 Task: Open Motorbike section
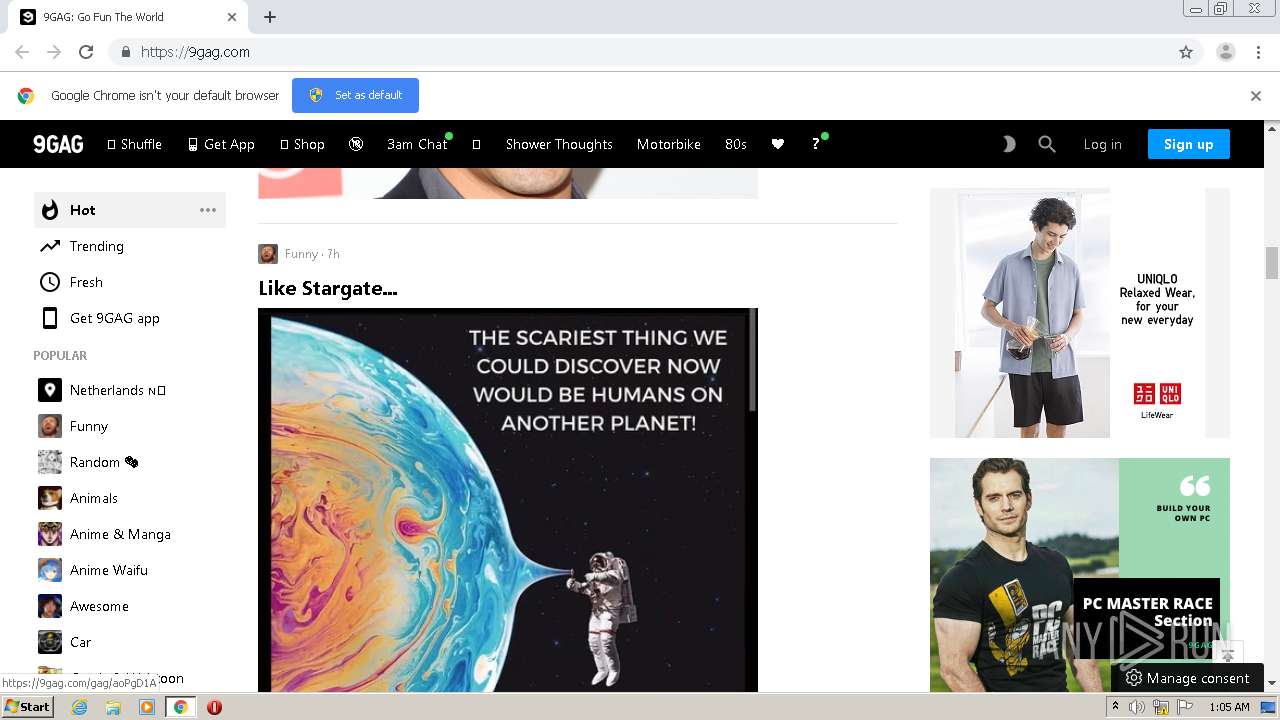pyautogui.click(x=669, y=144)
